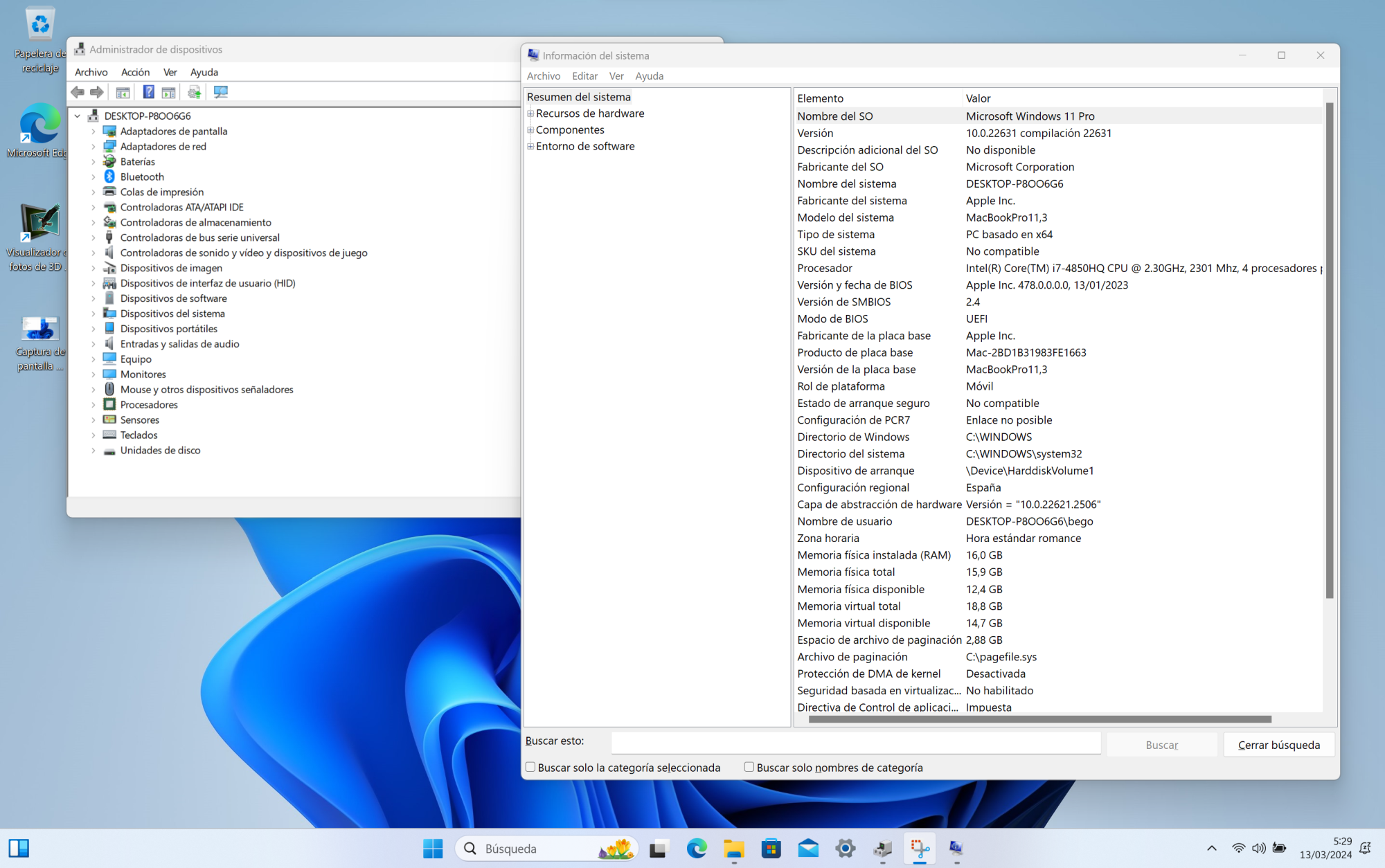Check 'Buscar solo nombres de categoría' option

(749, 767)
